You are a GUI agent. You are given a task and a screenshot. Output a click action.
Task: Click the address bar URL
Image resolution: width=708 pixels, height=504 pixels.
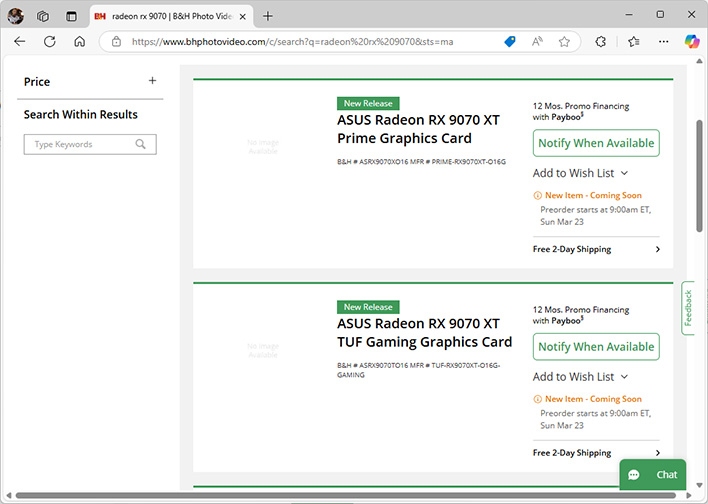pyautogui.click(x=292, y=42)
